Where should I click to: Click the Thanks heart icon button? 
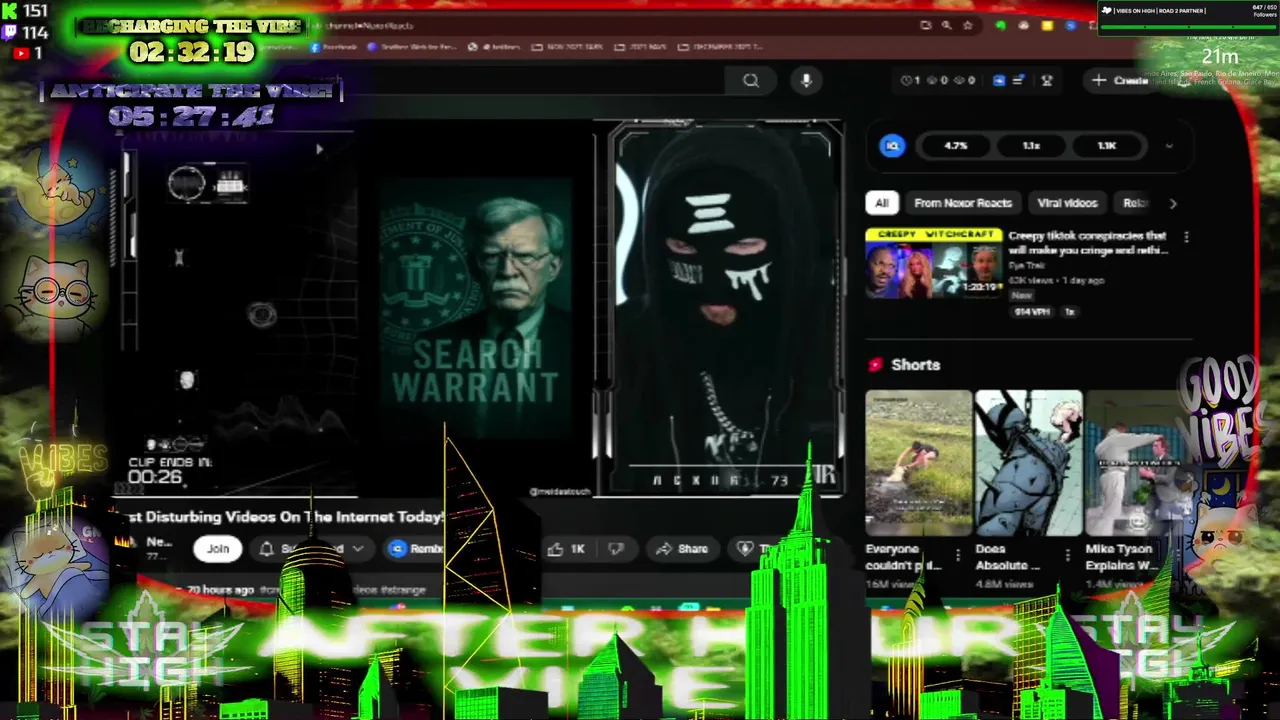(745, 549)
